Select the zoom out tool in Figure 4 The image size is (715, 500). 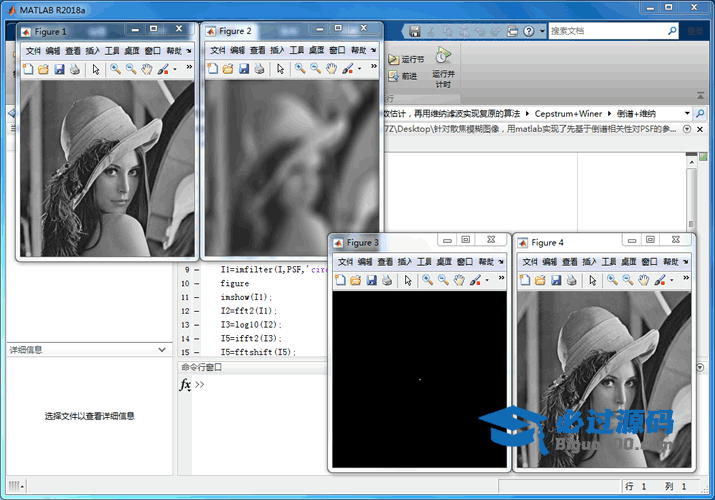(628, 281)
